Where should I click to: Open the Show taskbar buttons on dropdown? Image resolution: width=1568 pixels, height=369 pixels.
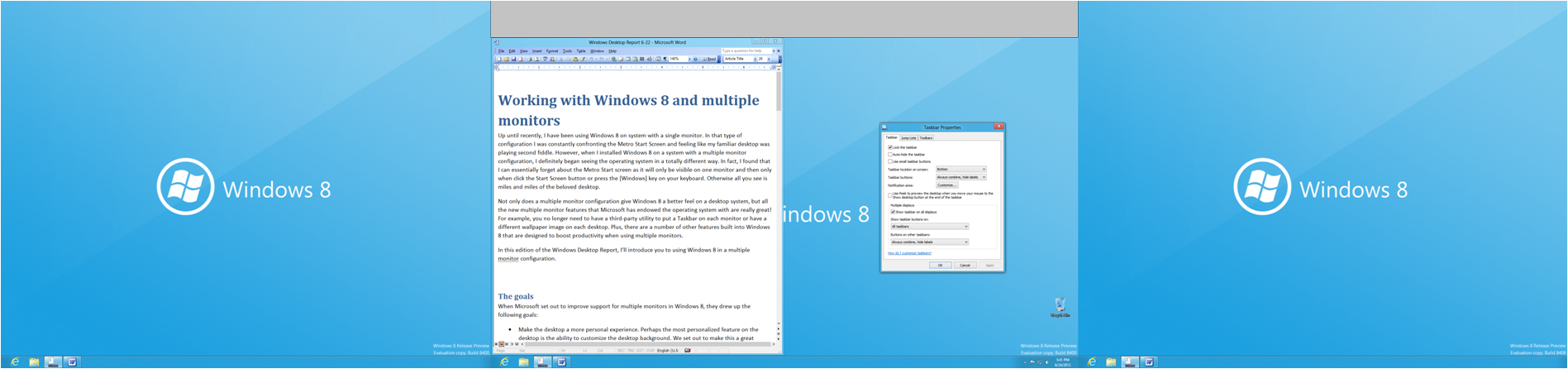pyautogui.click(x=929, y=226)
